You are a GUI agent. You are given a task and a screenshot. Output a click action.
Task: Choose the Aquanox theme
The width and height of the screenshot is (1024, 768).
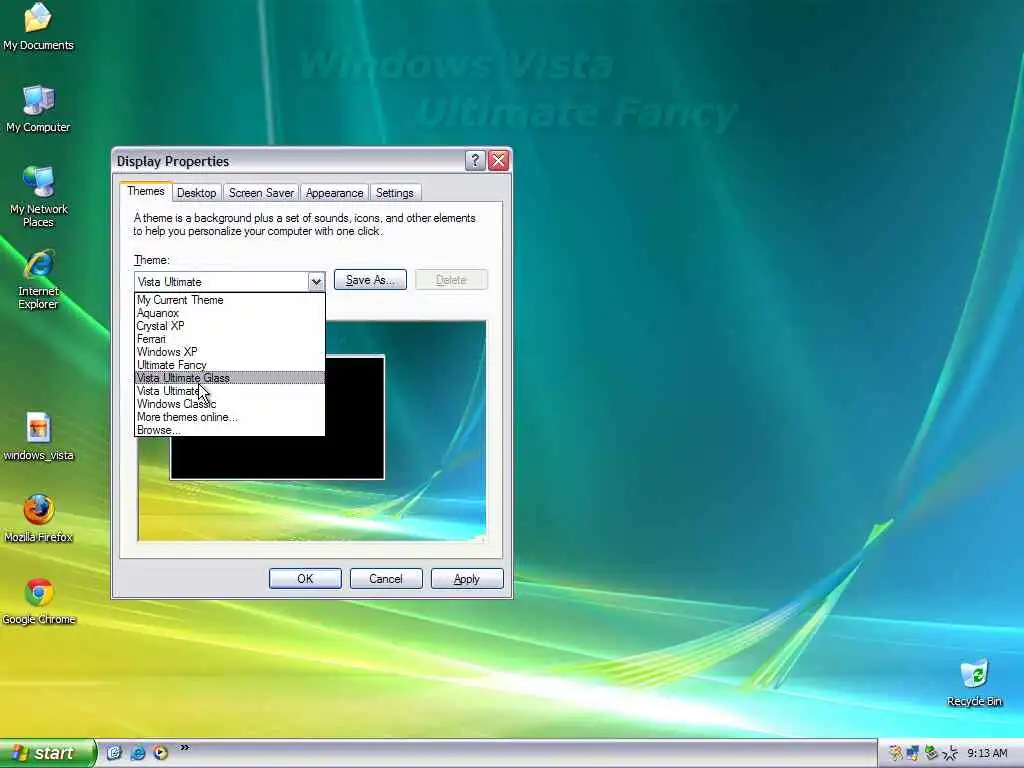pyautogui.click(x=229, y=313)
